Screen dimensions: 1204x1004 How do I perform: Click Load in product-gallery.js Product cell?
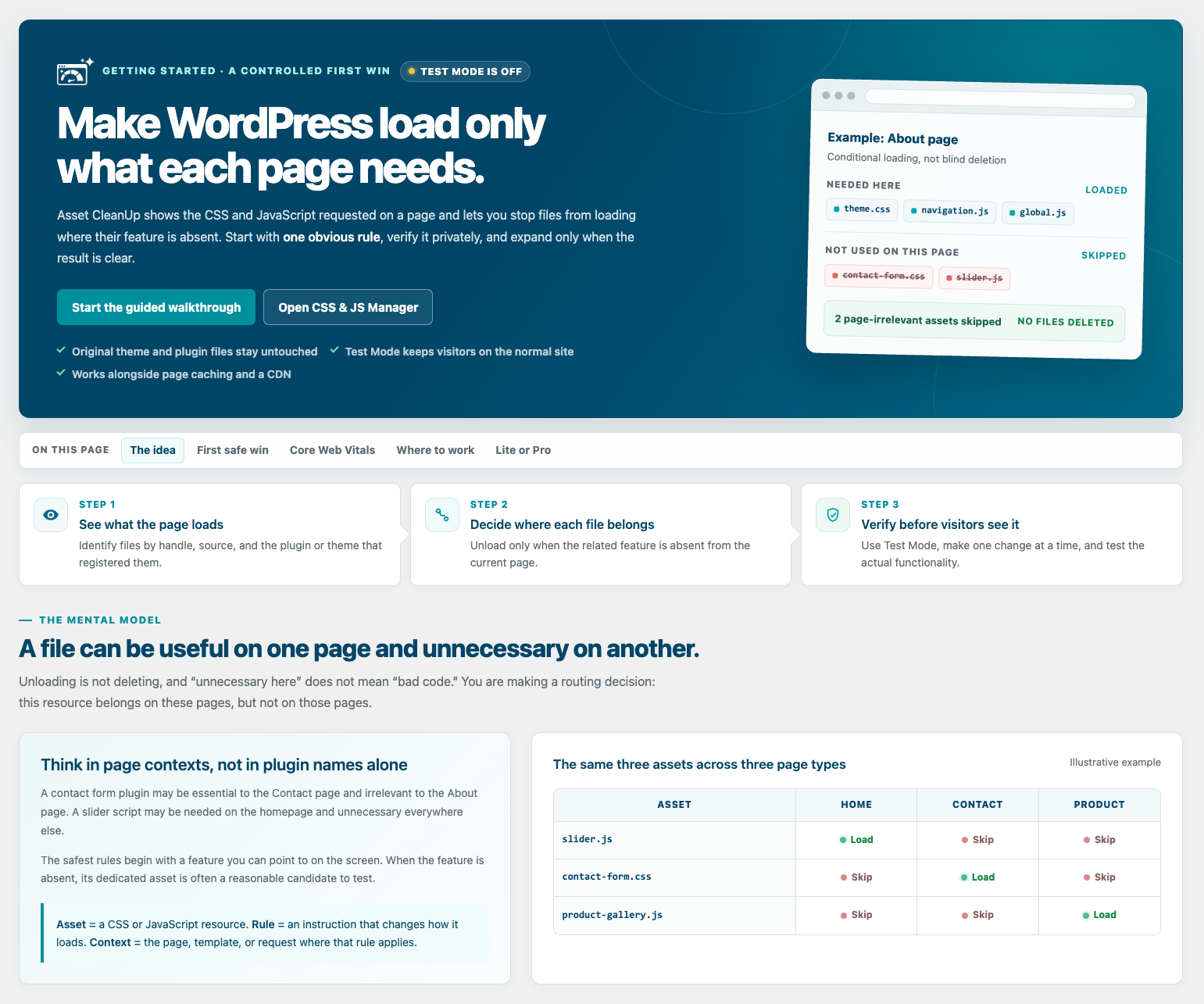1099,915
